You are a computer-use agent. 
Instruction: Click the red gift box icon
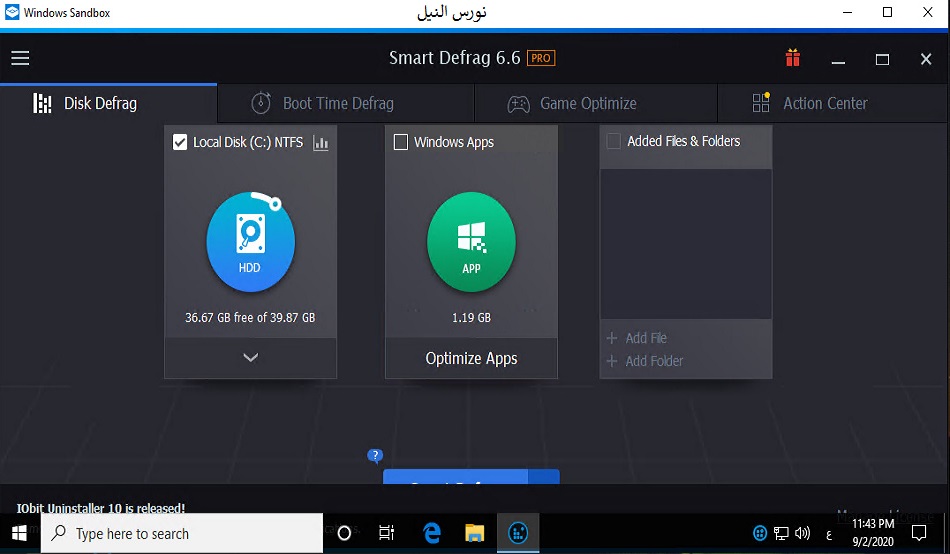point(792,58)
